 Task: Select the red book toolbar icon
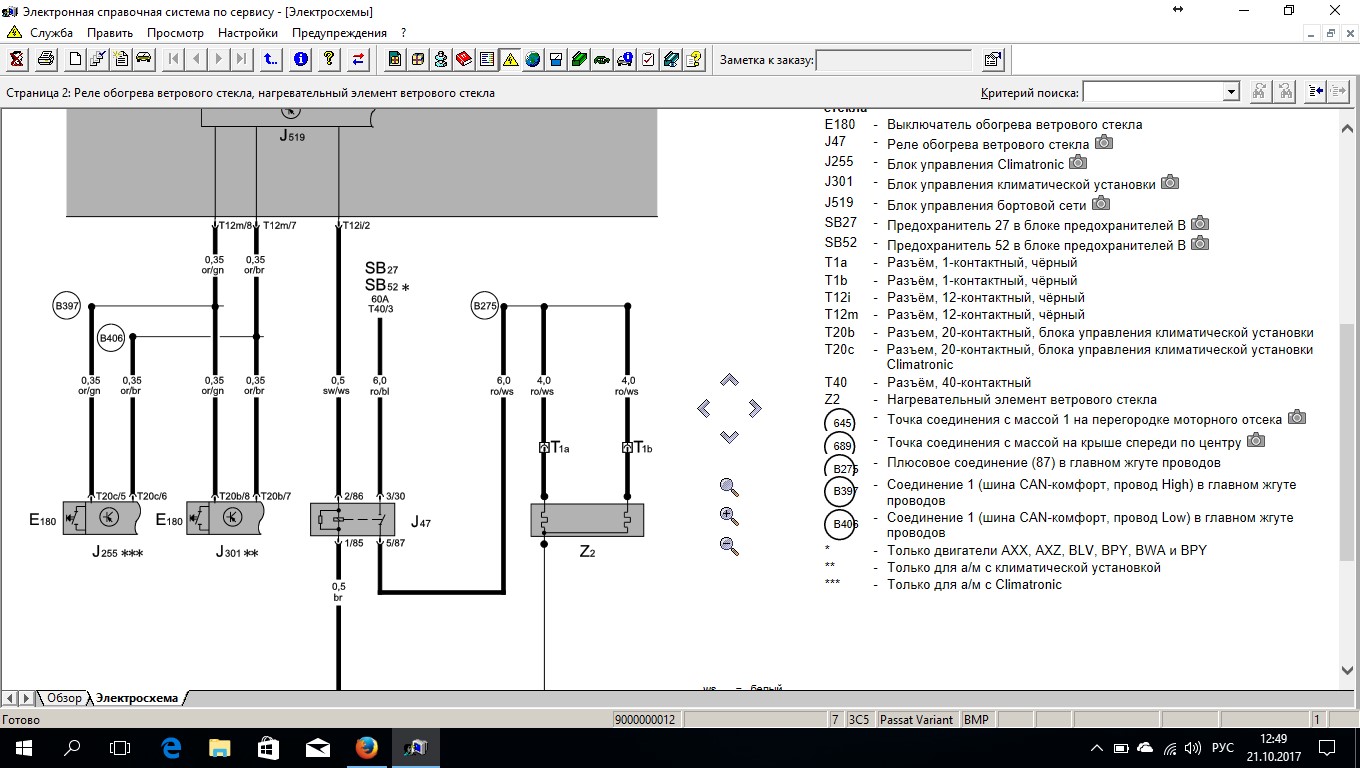pos(464,60)
